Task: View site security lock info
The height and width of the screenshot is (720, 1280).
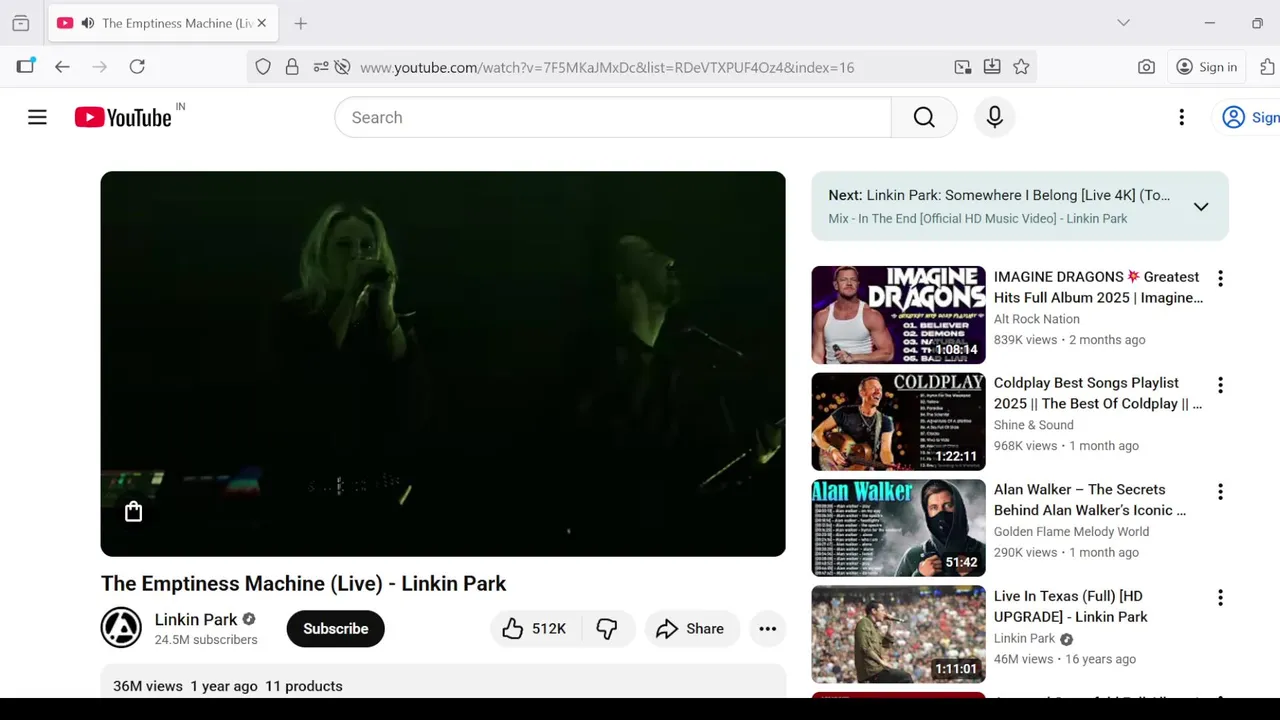Action: pyautogui.click(x=292, y=67)
